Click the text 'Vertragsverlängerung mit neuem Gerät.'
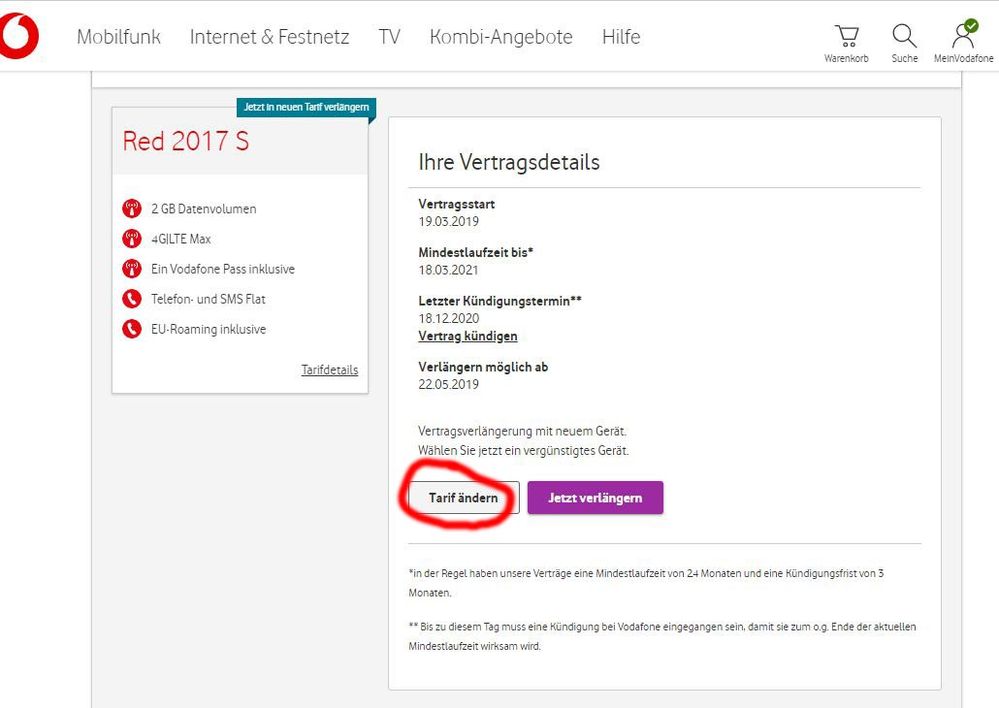999x708 pixels. (522, 431)
